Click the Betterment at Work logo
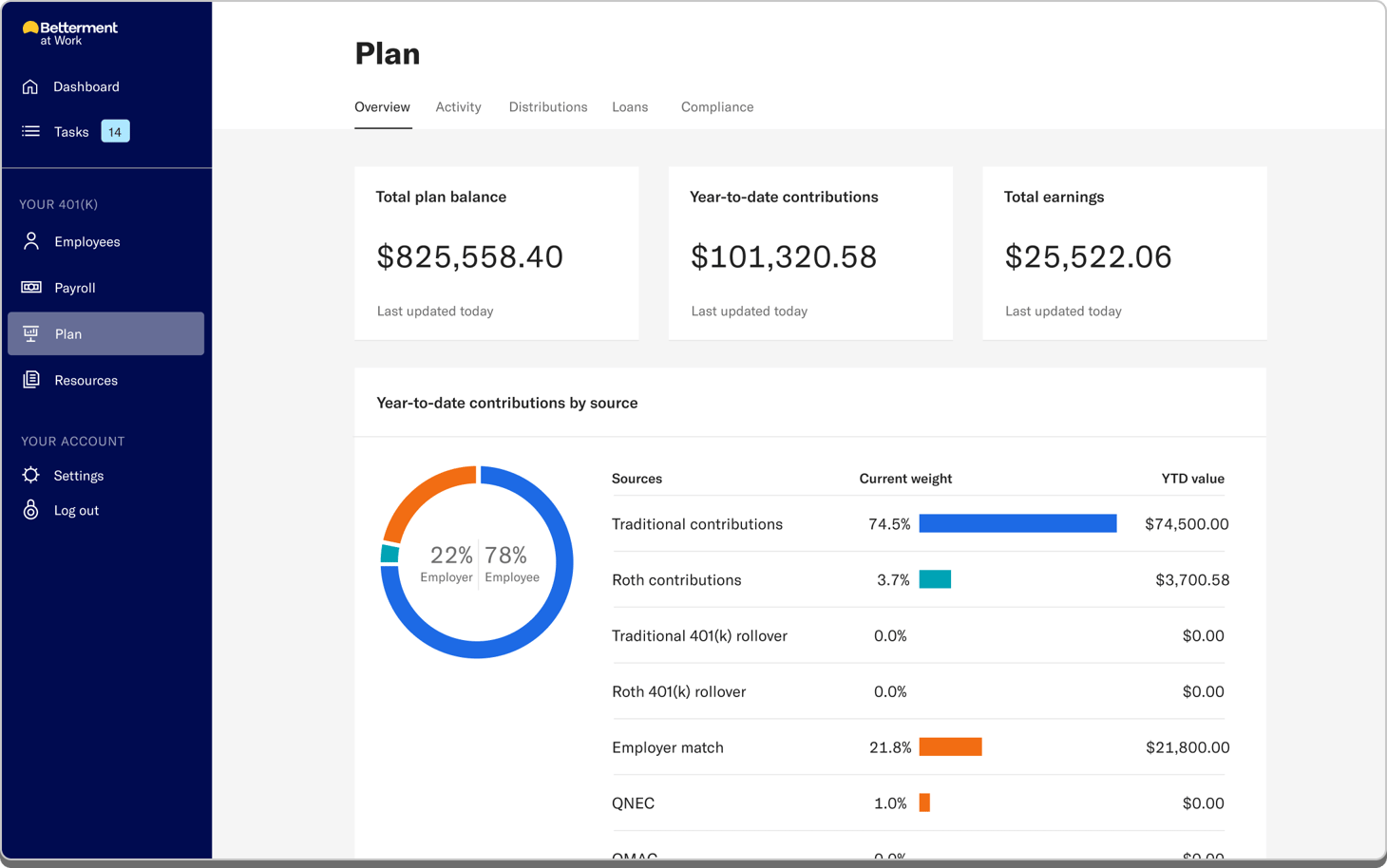Viewport: 1387px width, 868px height. coord(68,30)
